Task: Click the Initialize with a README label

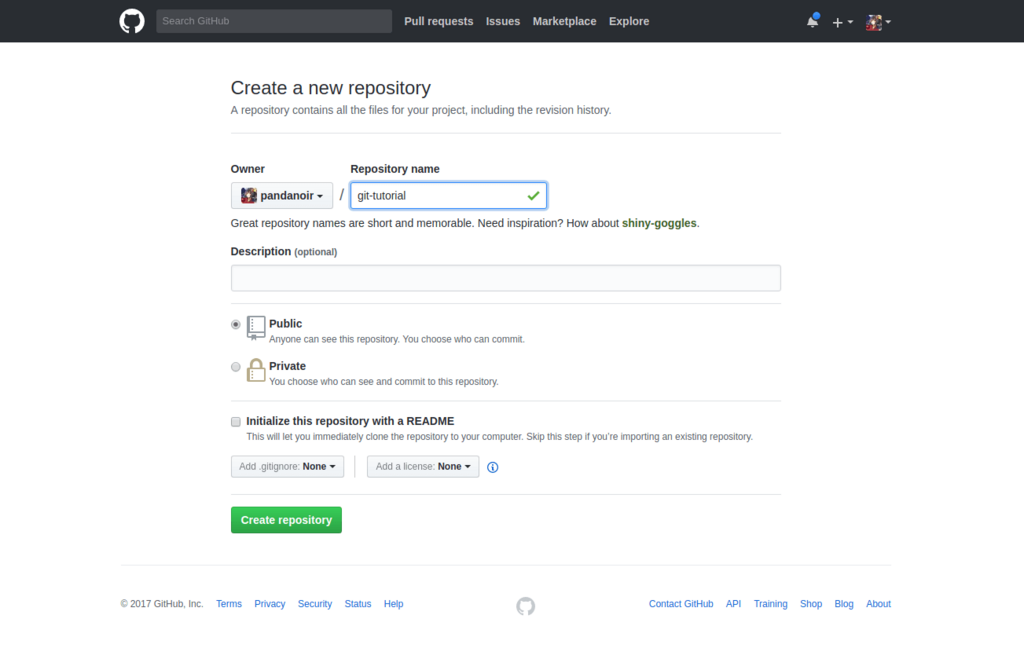Action: pos(350,421)
